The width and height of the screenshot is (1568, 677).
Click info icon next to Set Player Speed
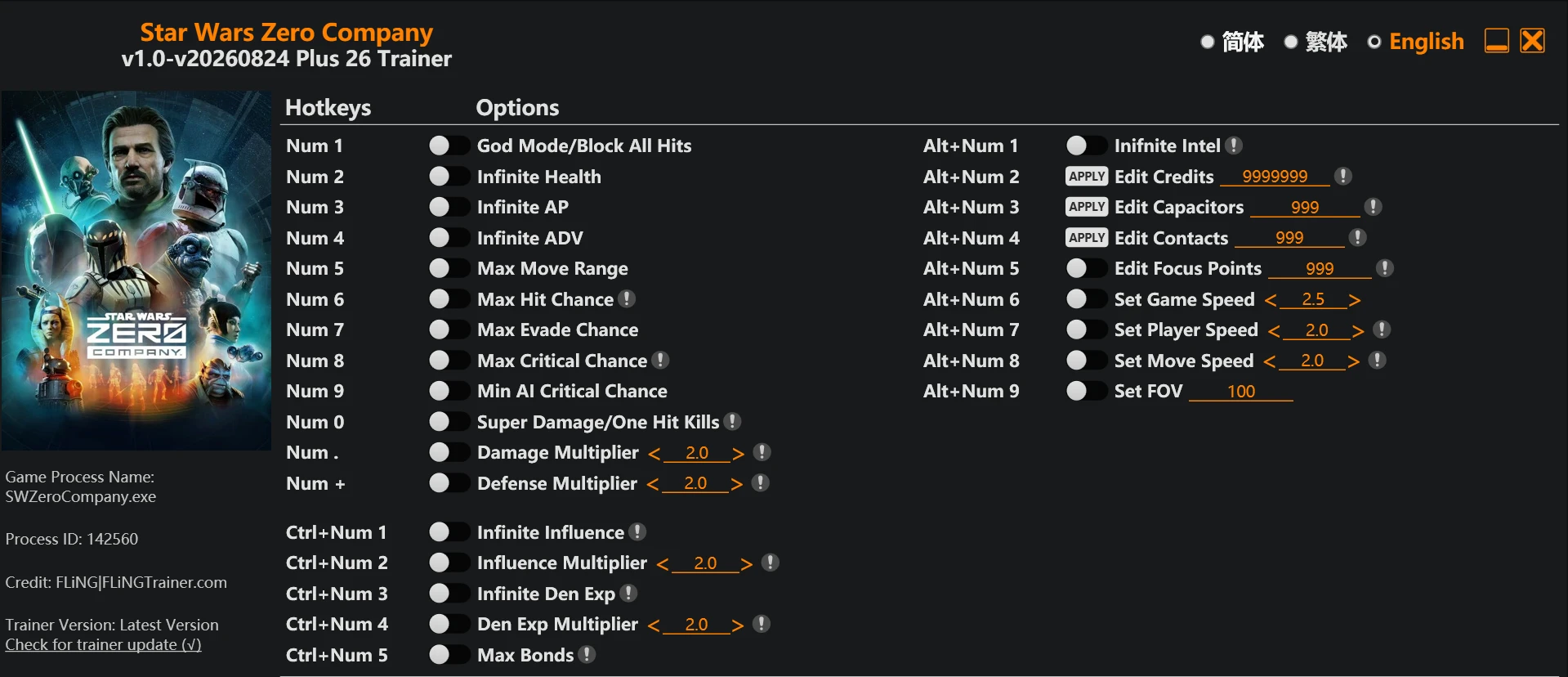pos(1382,330)
